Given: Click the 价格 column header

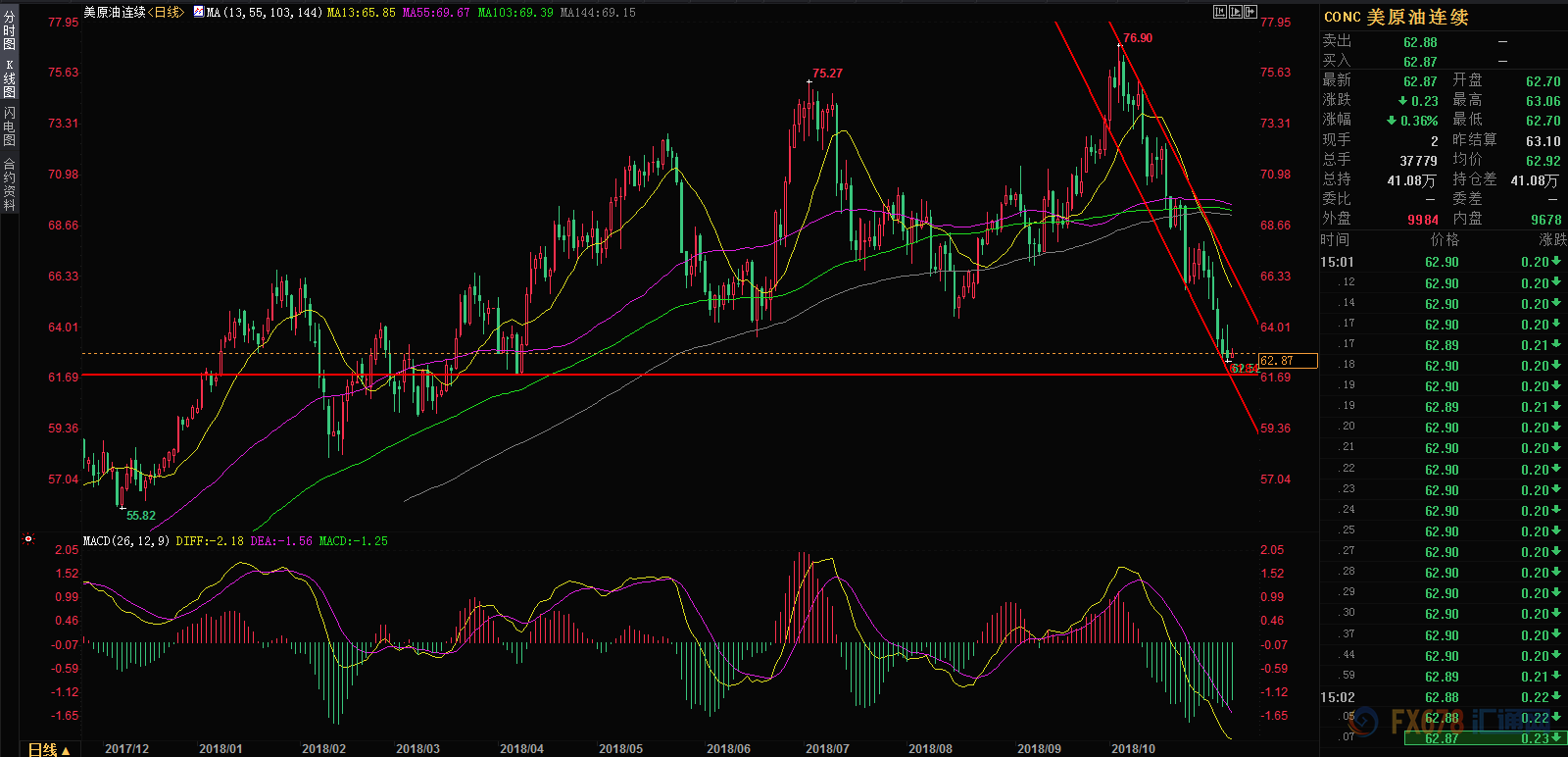Looking at the screenshot, I should click(1445, 240).
